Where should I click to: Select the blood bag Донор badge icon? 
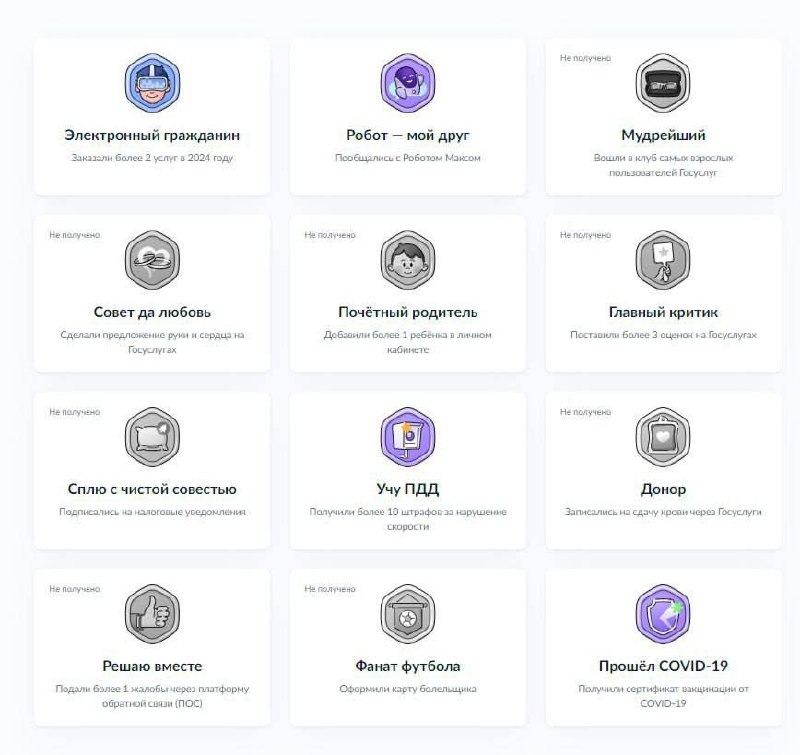pos(663,437)
